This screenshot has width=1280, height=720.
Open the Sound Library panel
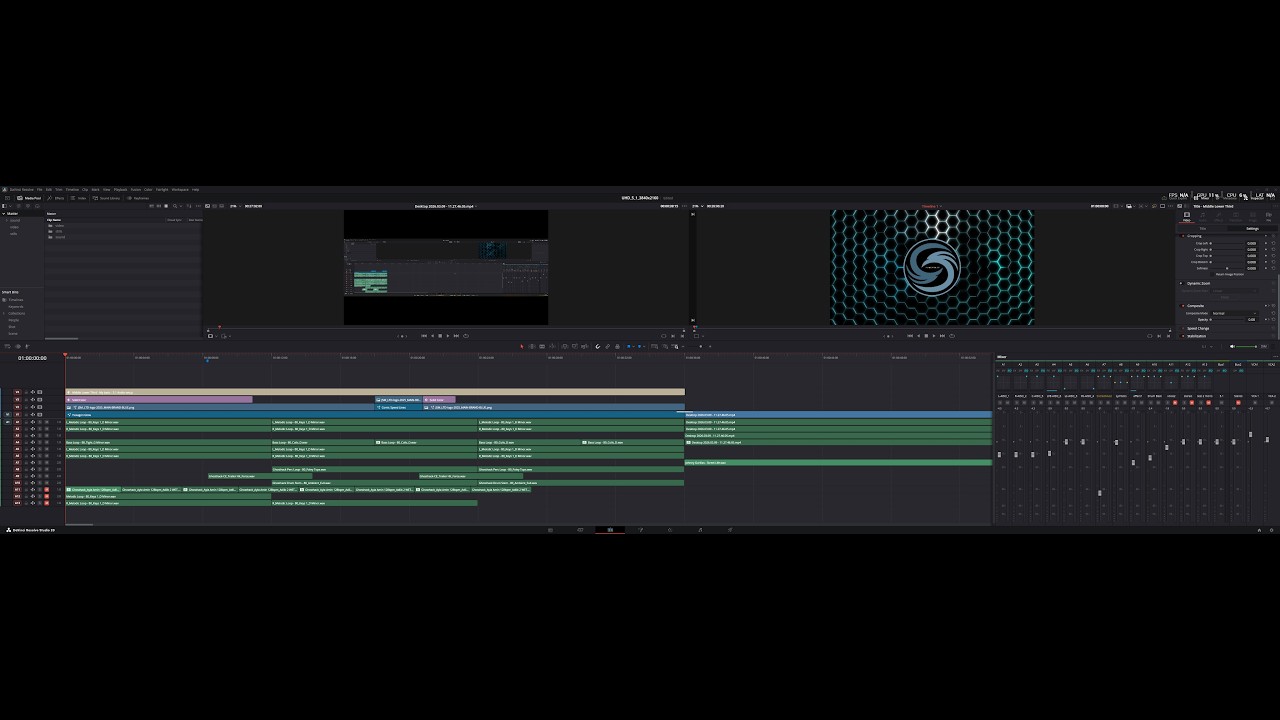click(x=106, y=198)
